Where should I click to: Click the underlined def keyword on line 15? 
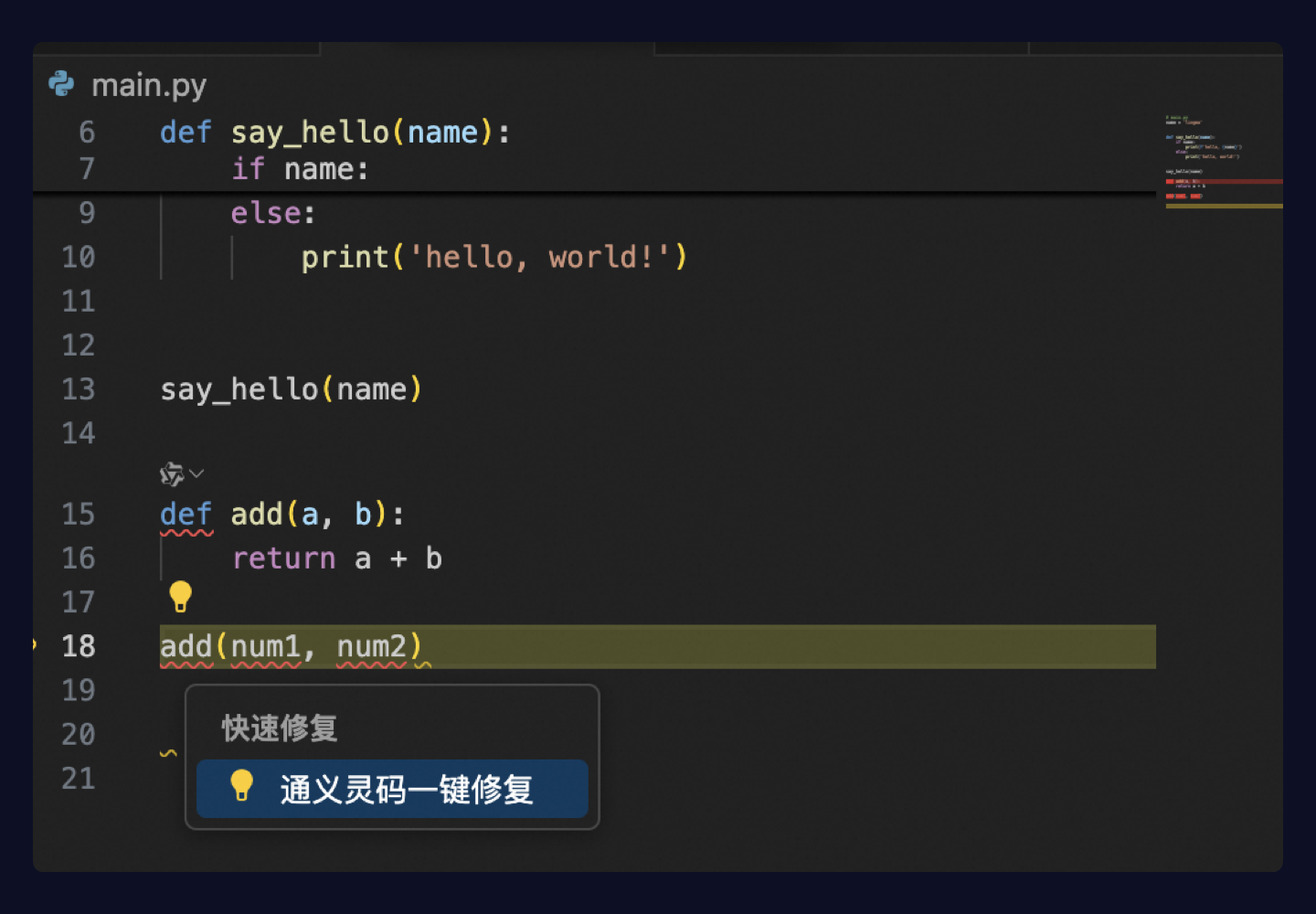click(186, 515)
